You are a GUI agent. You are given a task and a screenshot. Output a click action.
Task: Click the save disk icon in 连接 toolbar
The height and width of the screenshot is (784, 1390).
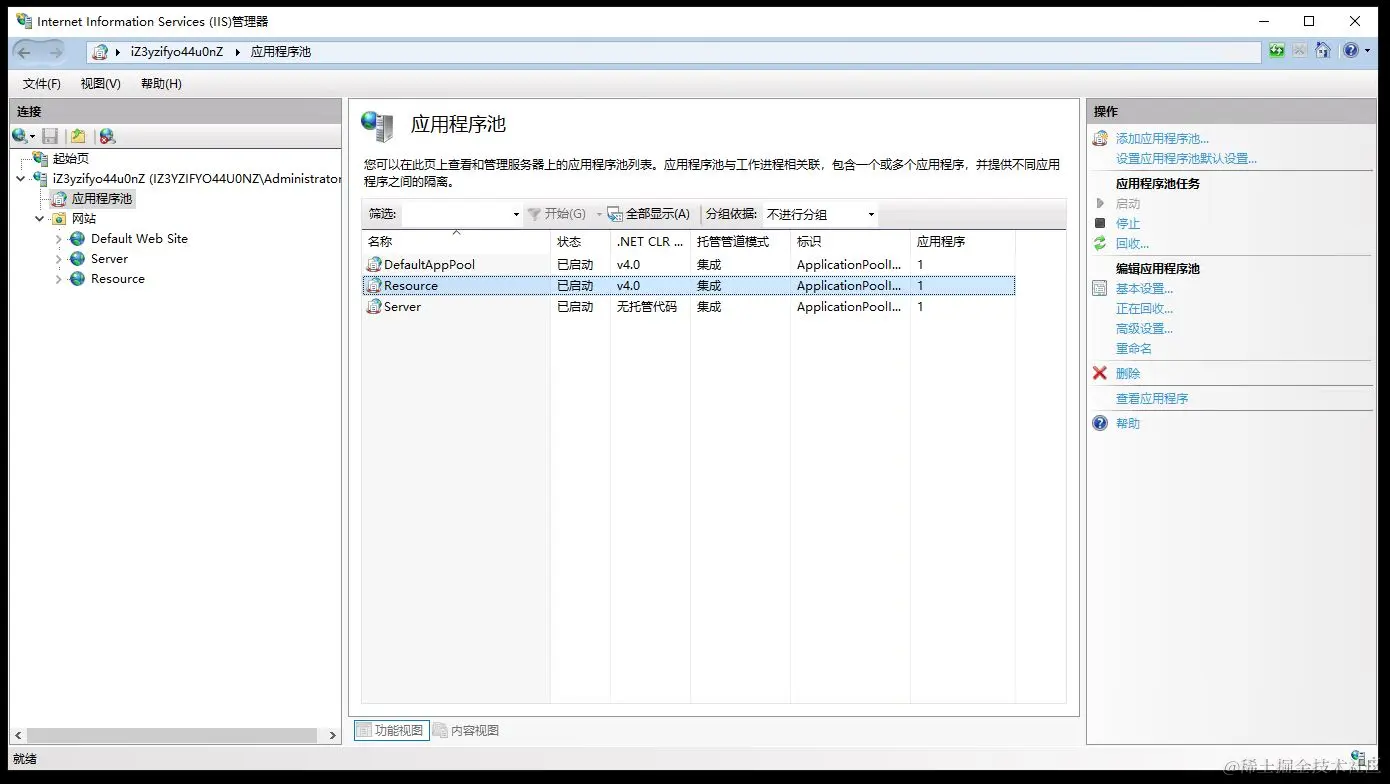tap(50, 136)
